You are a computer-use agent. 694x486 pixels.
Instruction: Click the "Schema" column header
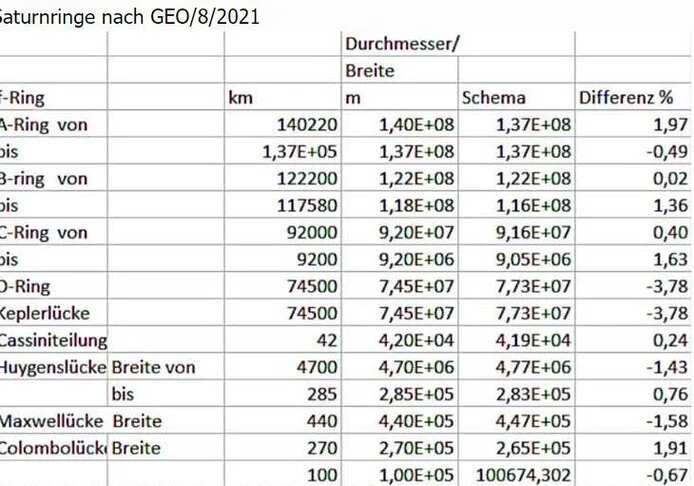[494, 98]
